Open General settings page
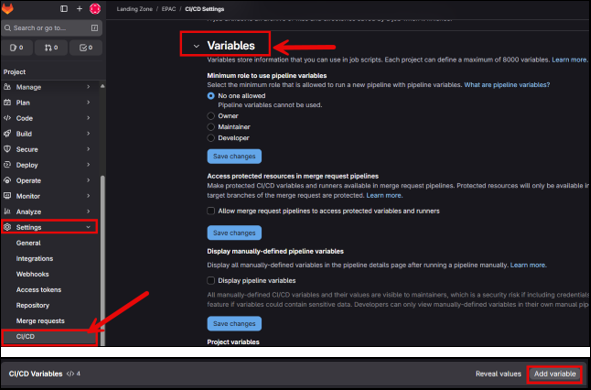Image resolution: width=591 pixels, height=390 pixels. pos(28,243)
